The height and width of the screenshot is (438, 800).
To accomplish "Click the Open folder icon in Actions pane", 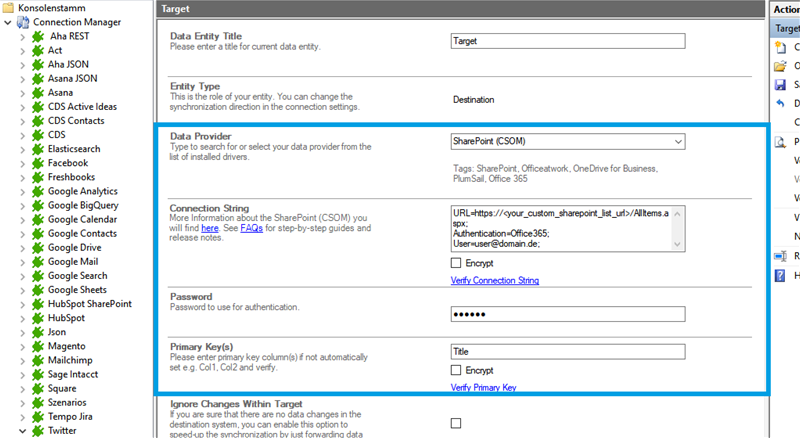I will pyautogui.click(x=781, y=66).
